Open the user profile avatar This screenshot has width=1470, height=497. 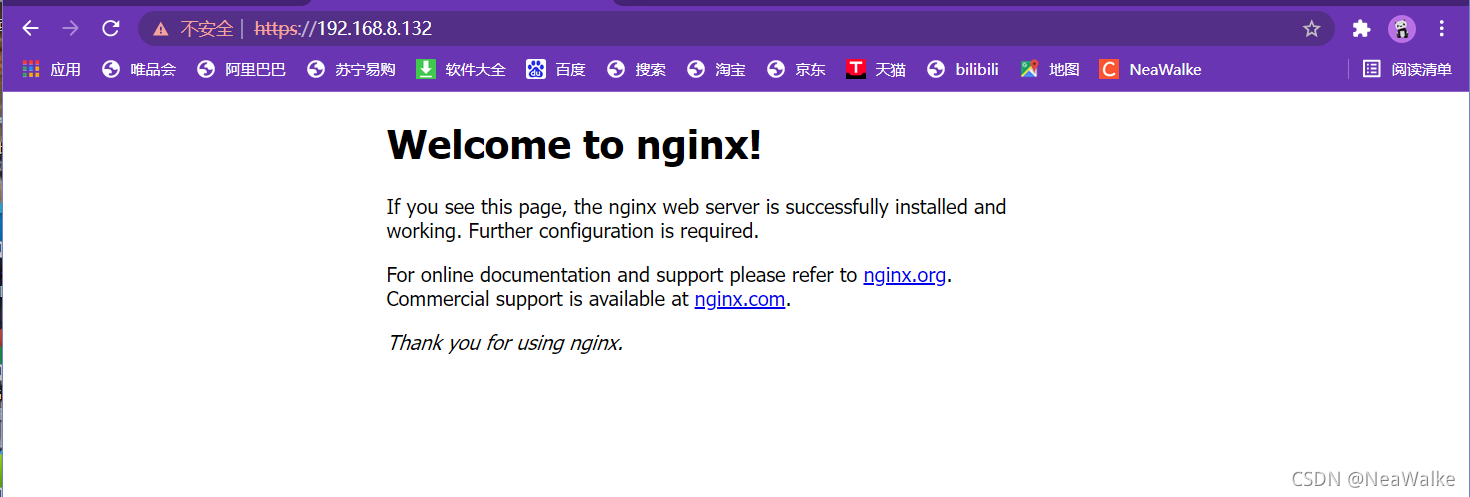[1402, 29]
